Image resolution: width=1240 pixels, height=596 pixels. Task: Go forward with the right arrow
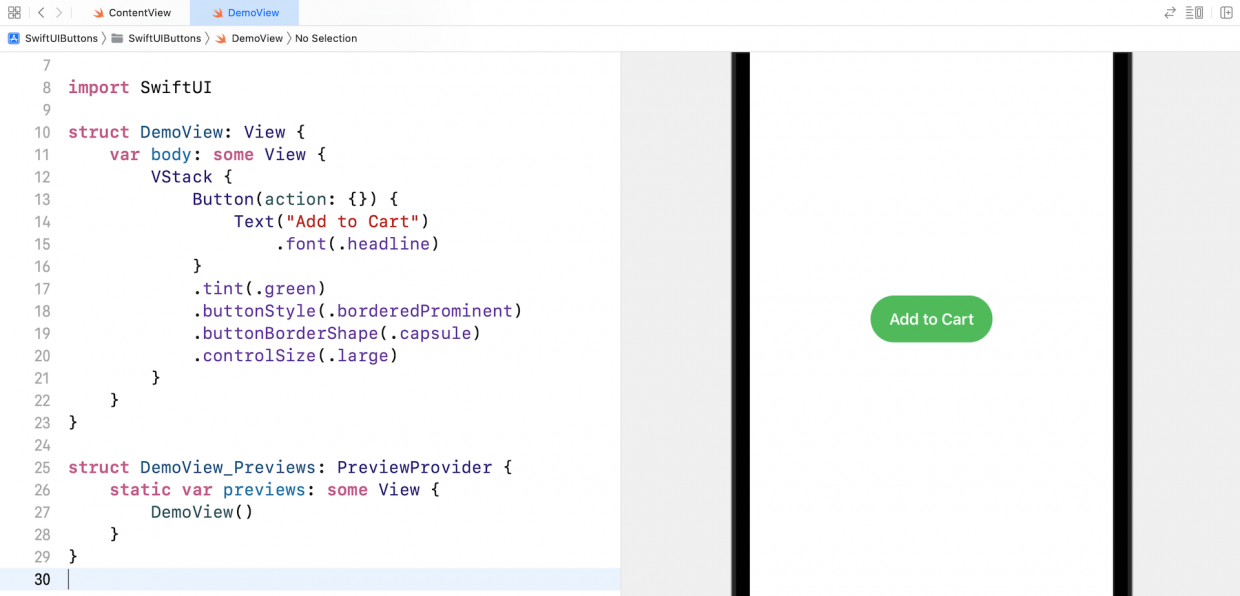coord(59,13)
